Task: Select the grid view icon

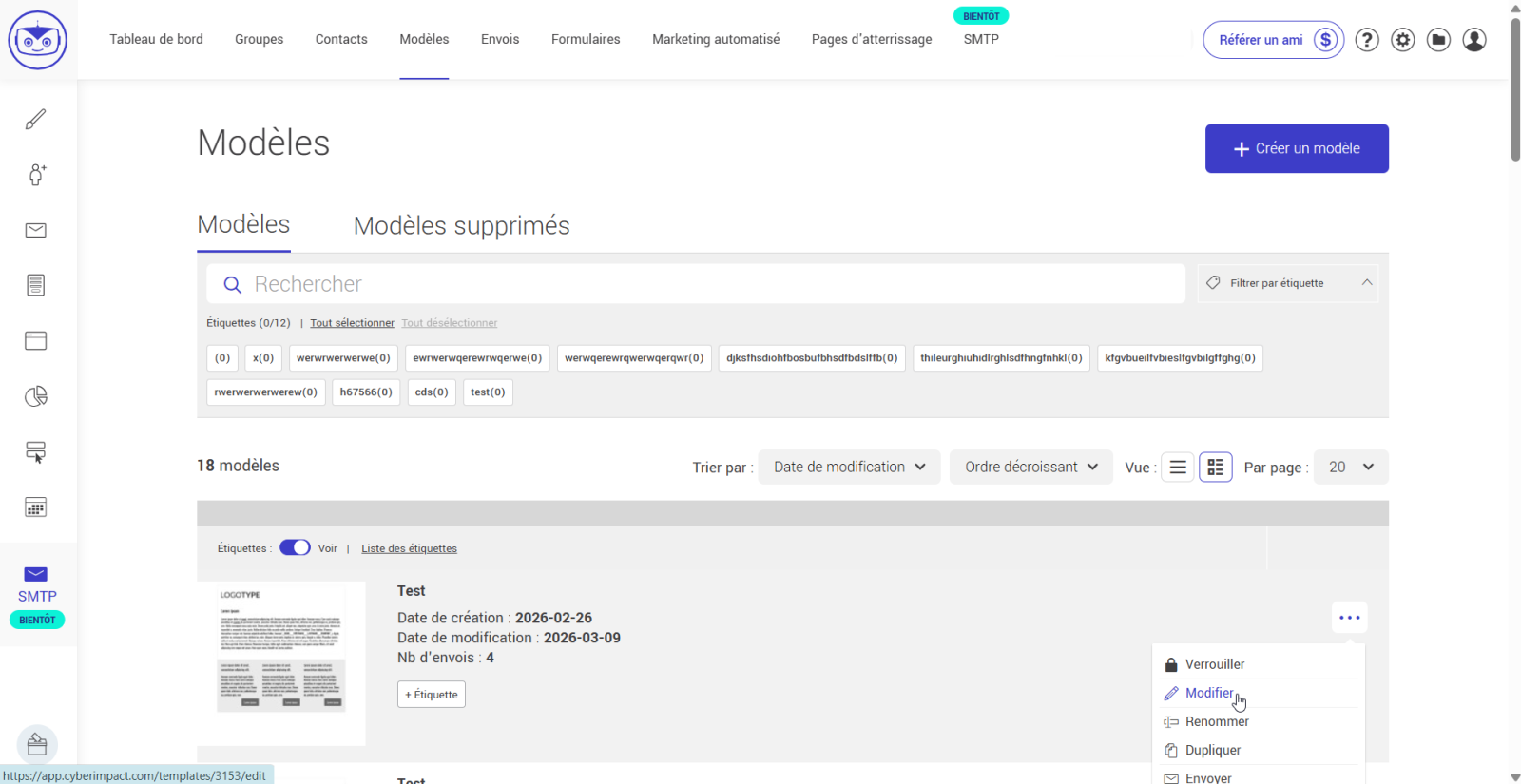Action: (x=1215, y=468)
